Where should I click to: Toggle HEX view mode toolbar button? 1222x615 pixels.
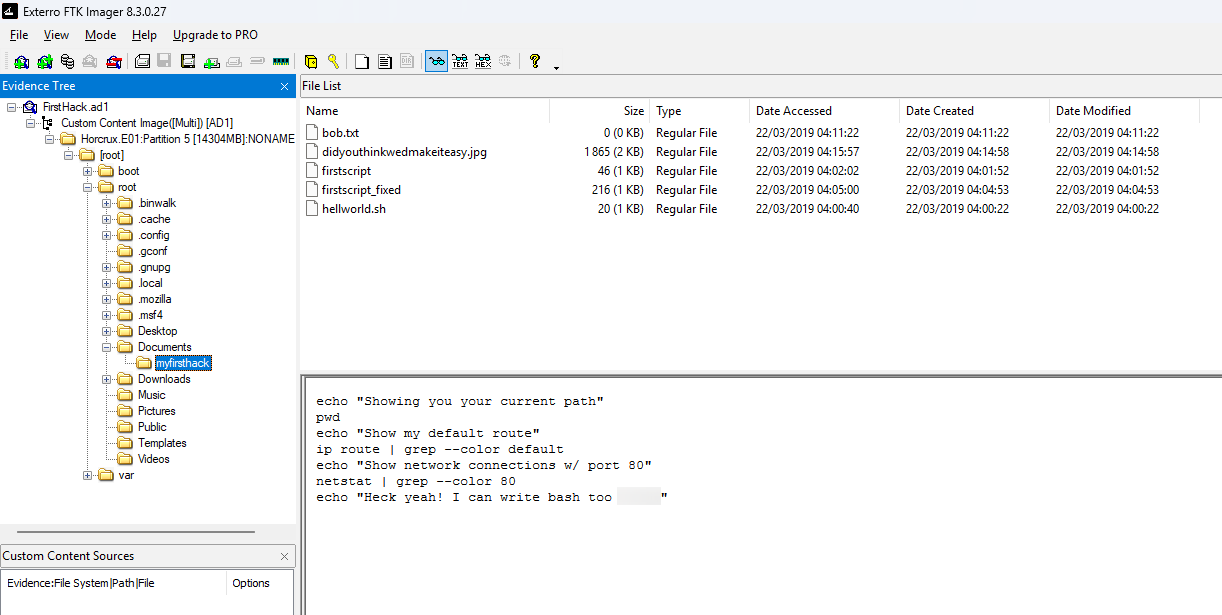pos(483,61)
